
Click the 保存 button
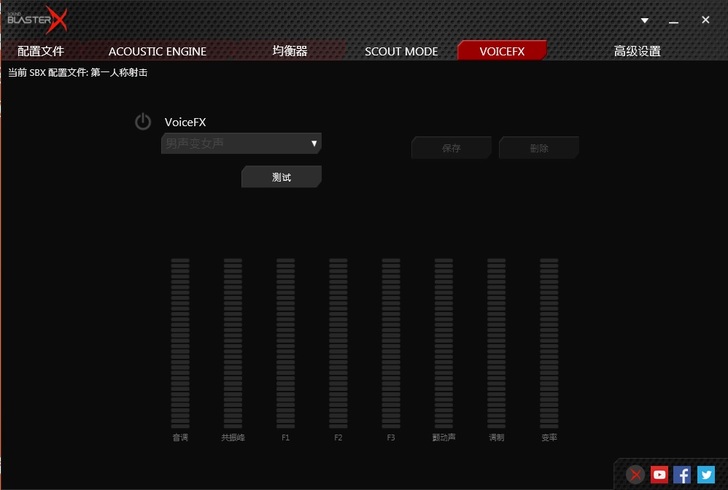pos(451,148)
